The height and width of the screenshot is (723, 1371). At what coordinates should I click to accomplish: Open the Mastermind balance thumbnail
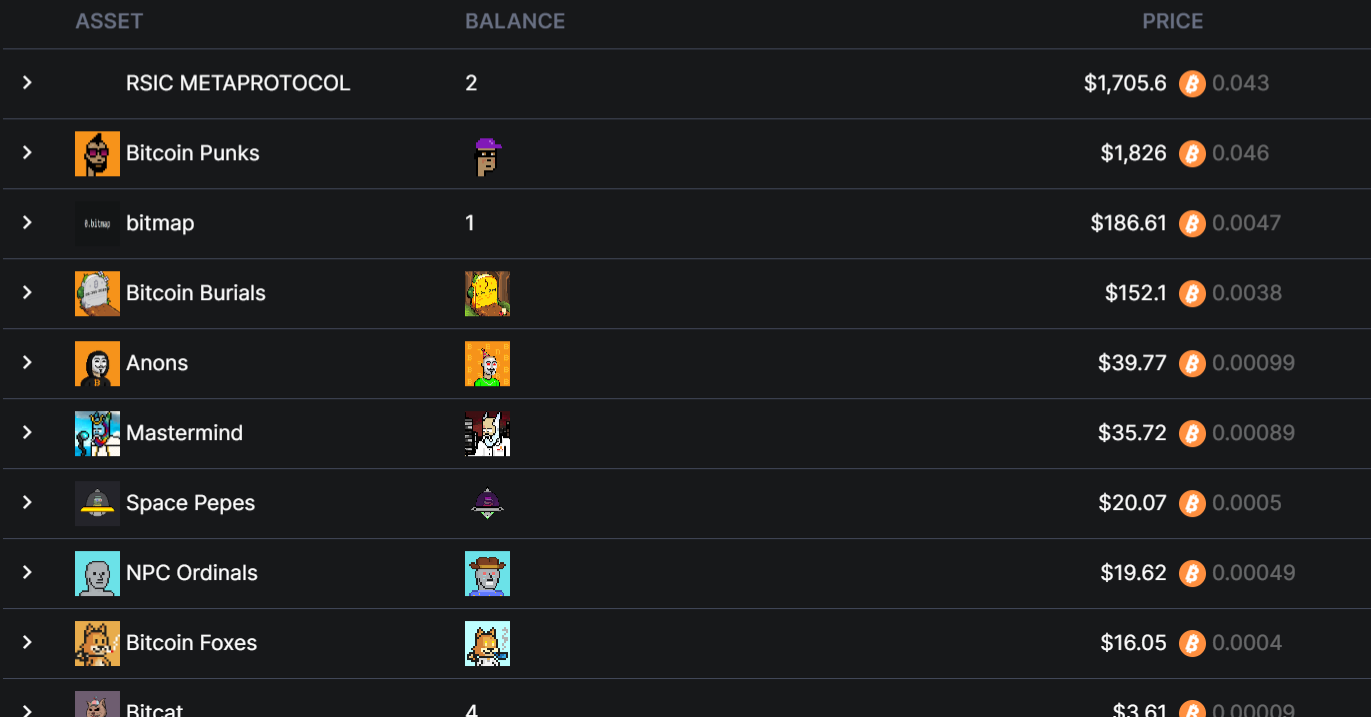[487, 433]
